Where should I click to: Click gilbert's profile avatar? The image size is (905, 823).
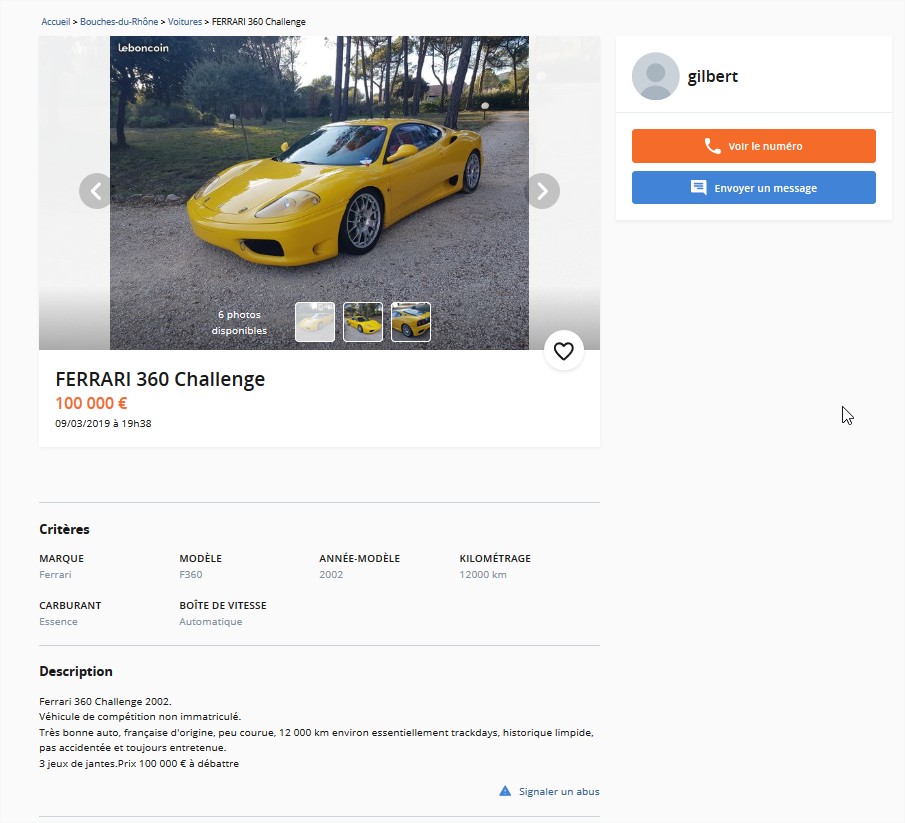pyautogui.click(x=655, y=76)
